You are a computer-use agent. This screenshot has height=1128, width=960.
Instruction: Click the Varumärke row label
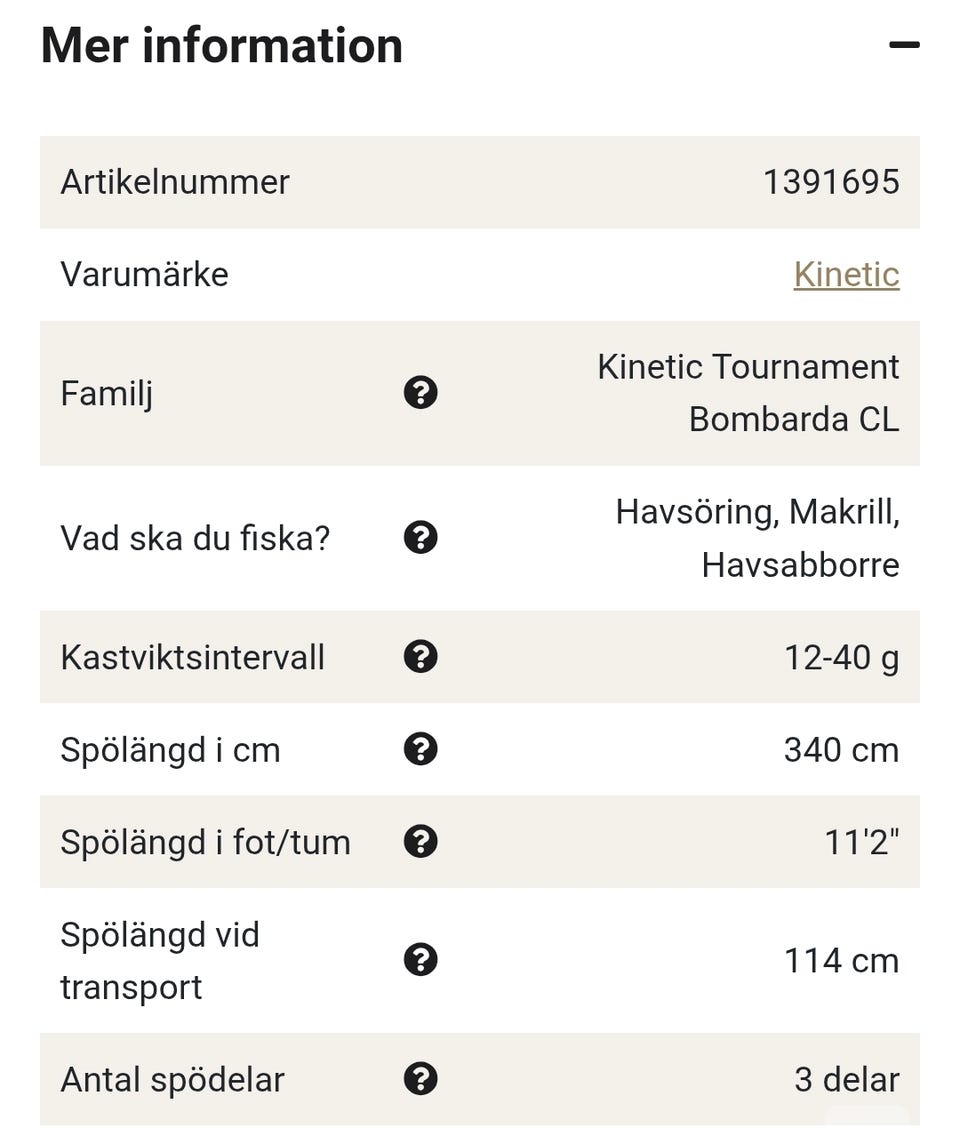[145, 274]
